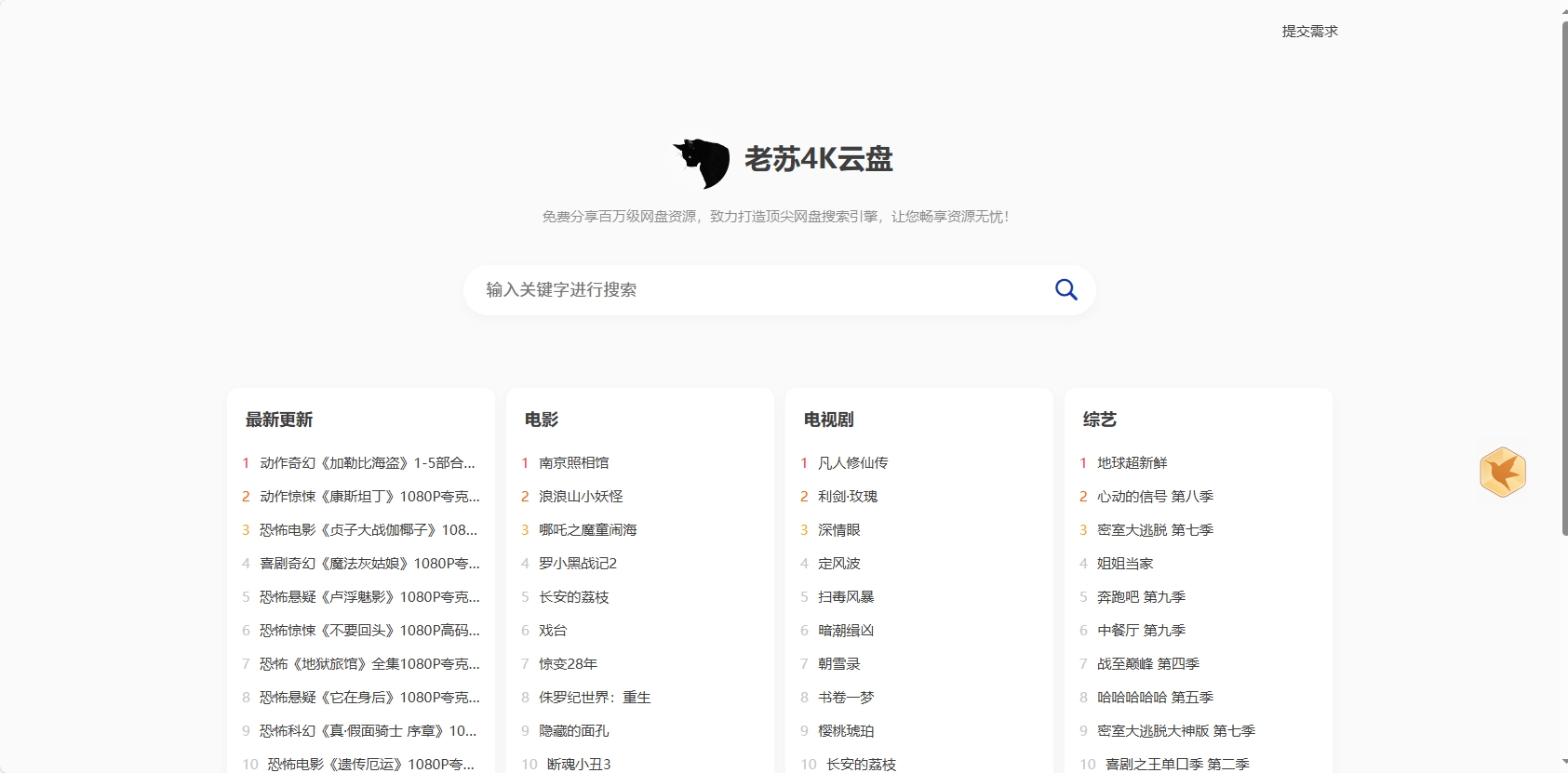Click the page vertical scrollbar
The height and width of the screenshot is (773, 1568).
click(1564, 277)
